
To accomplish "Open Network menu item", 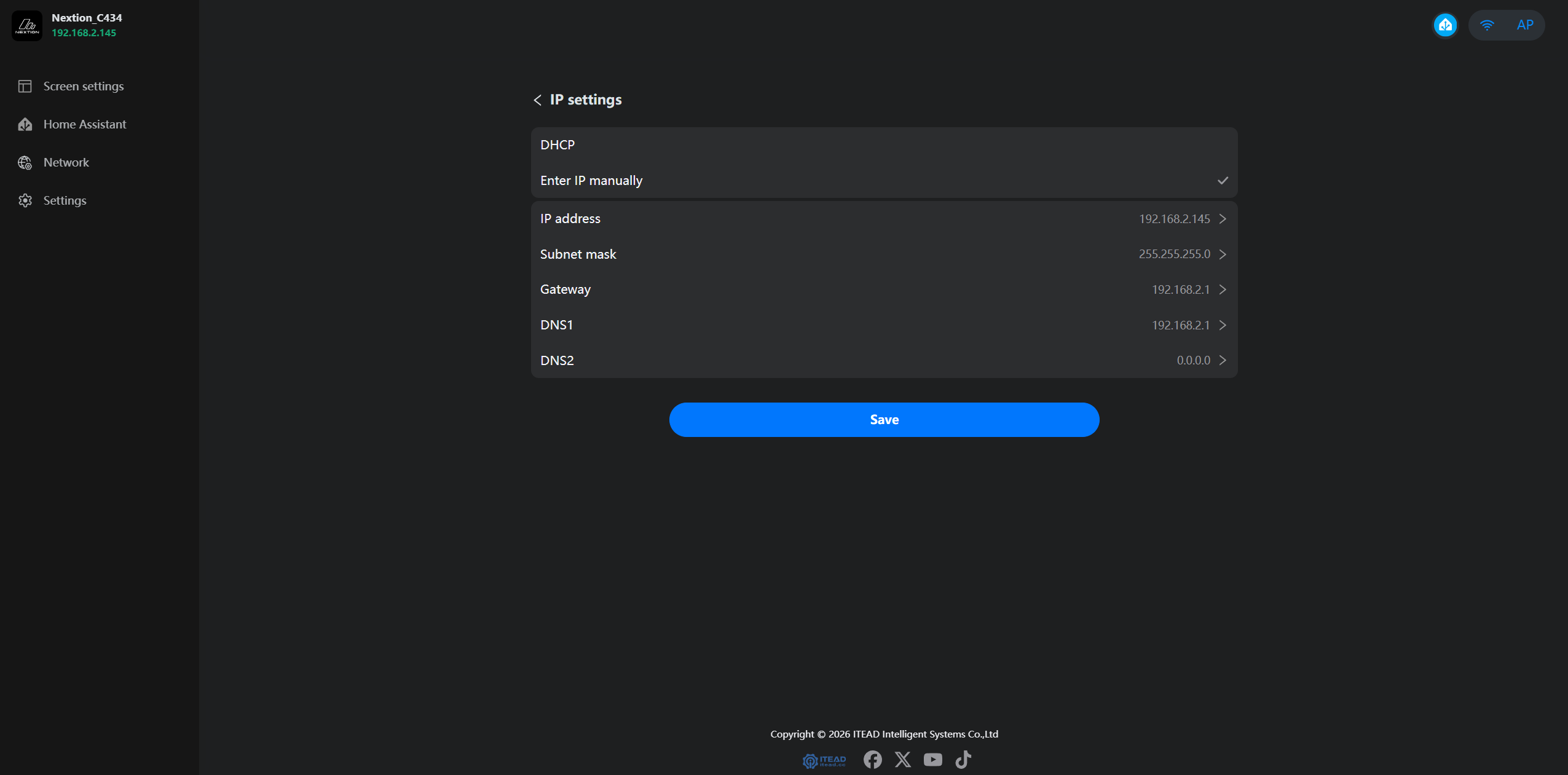I will 66,162.
